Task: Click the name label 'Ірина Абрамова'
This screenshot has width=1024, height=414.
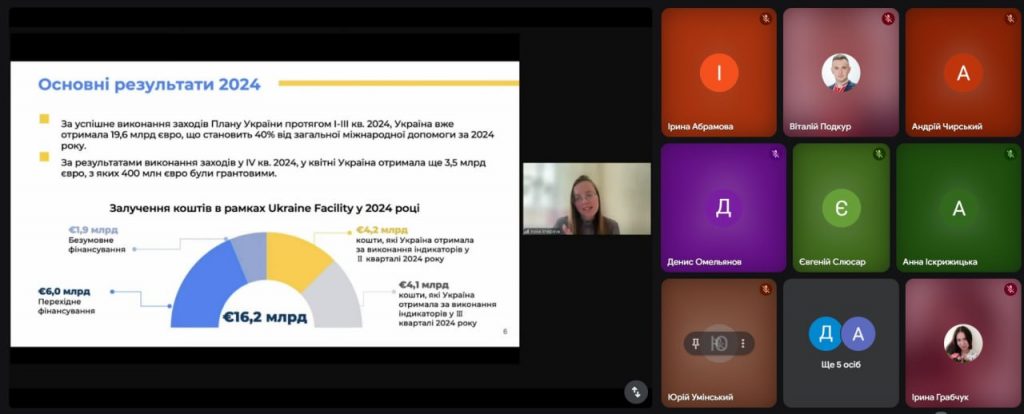Action: coord(700,127)
